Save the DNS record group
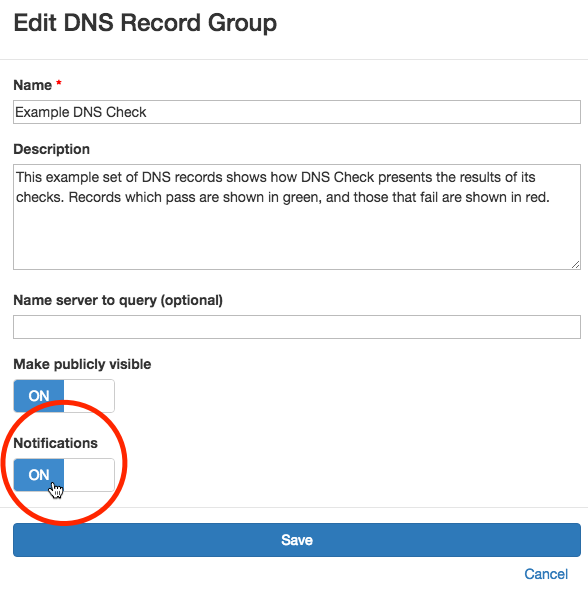 pyautogui.click(x=297, y=540)
